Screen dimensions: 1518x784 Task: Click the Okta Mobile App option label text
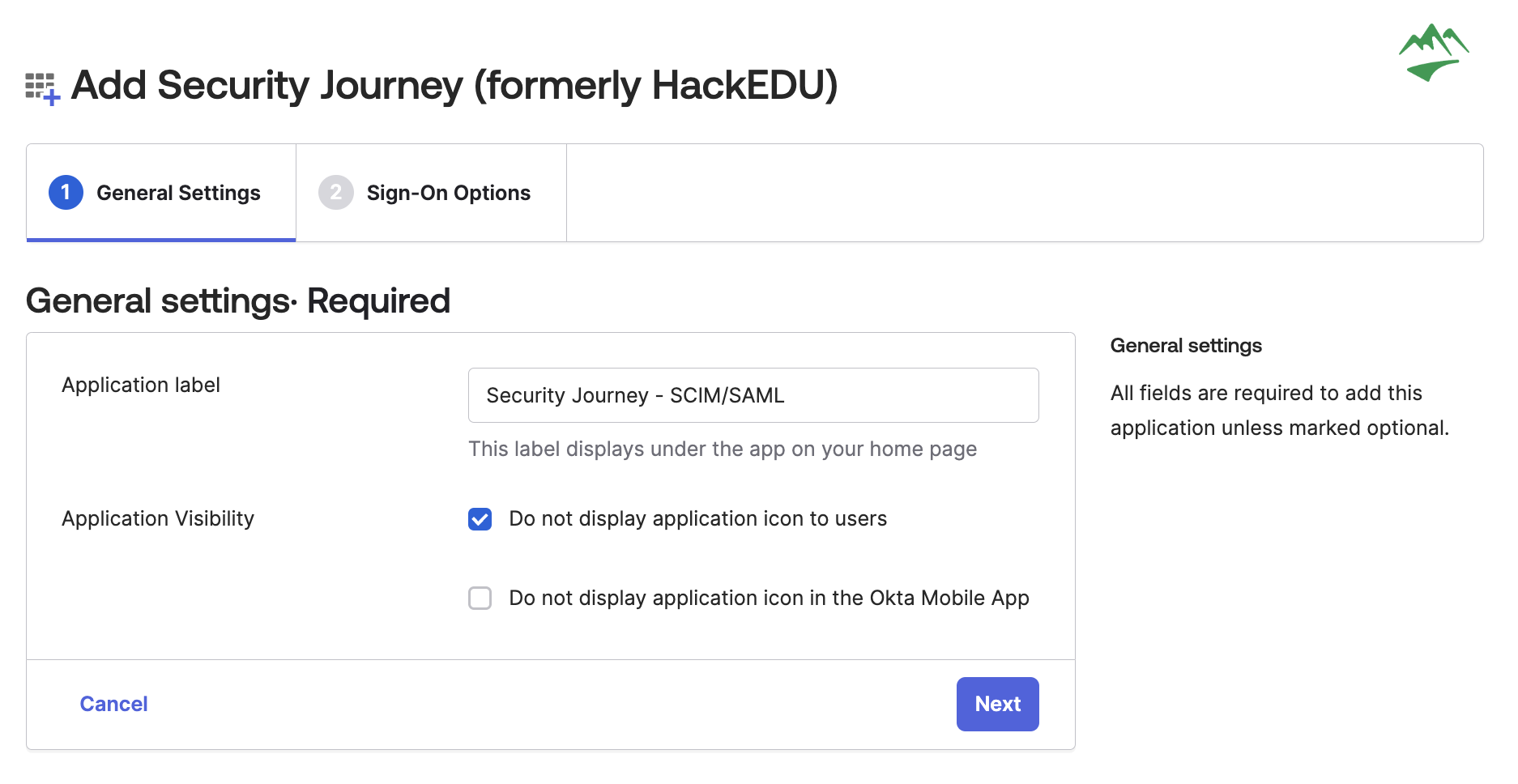tap(769, 598)
